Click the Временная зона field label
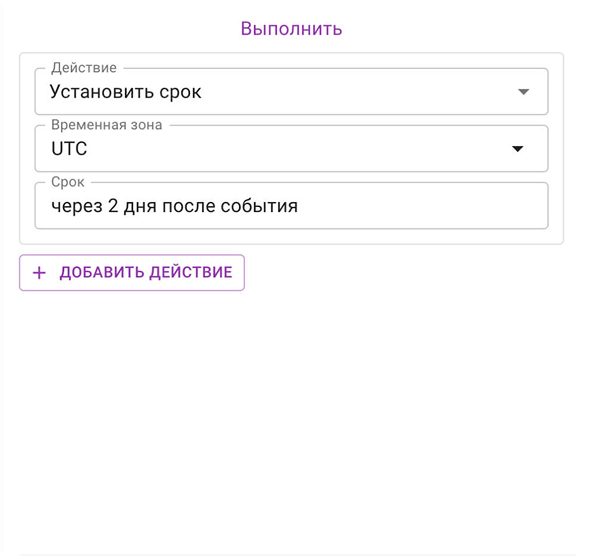The width and height of the screenshot is (600, 556). 106,125
